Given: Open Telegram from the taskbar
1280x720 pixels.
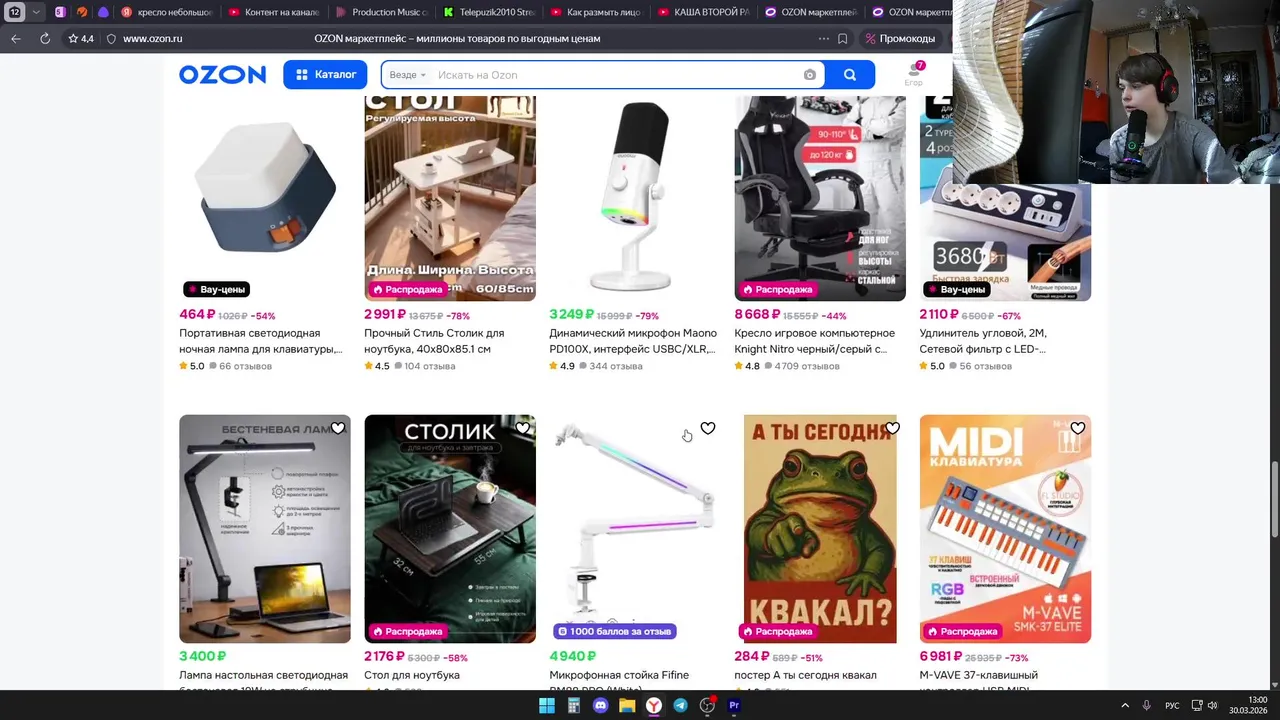Looking at the screenshot, I should (680, 705).
